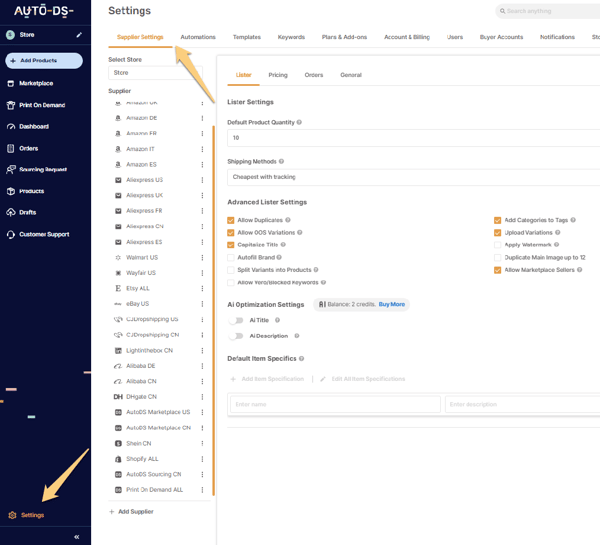Click the Enter name specification field
The image size is (600, 545).
[335, 405]
